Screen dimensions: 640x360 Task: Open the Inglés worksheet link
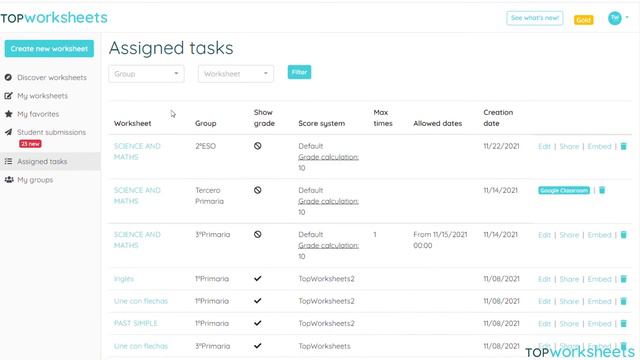[124, 279]
